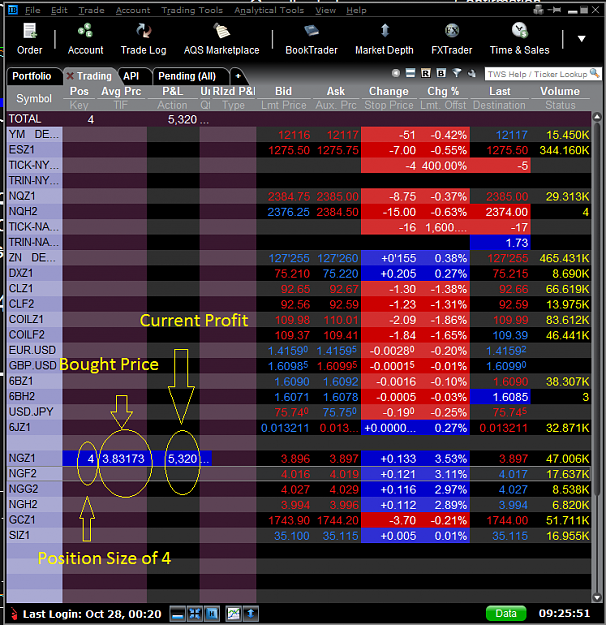Sort by the Chg % column header

click(x=443, y=91)
